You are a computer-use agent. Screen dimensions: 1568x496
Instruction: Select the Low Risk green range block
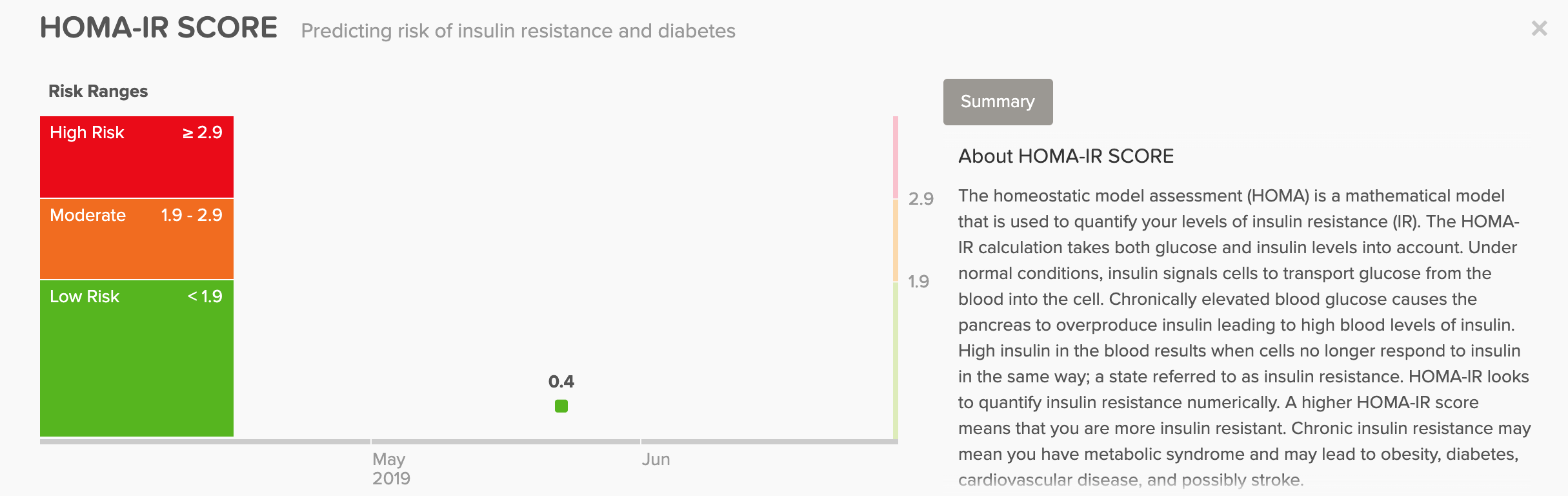coord(137,358)
